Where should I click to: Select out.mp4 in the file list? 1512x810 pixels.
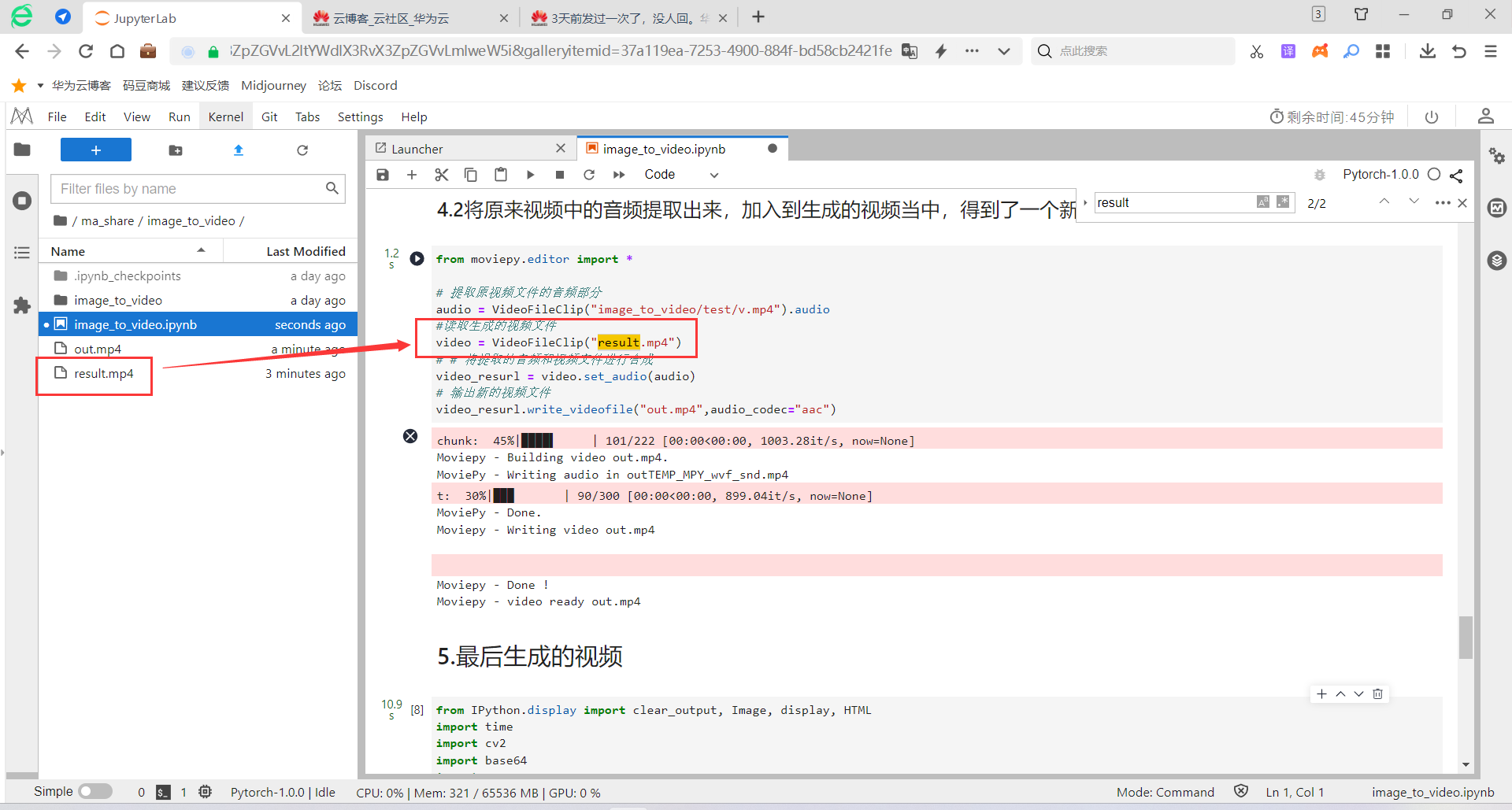tap(198, 349)
